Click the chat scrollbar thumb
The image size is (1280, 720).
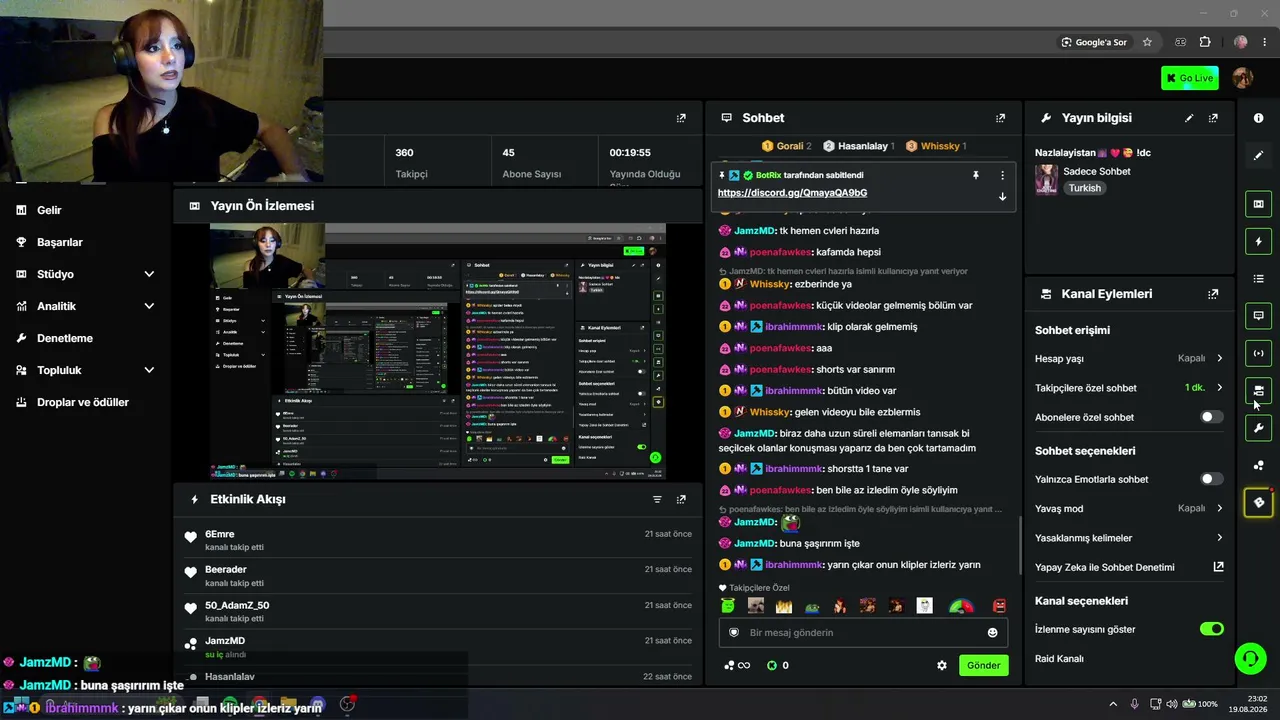pyautogui.click(x=1019, y=545)
